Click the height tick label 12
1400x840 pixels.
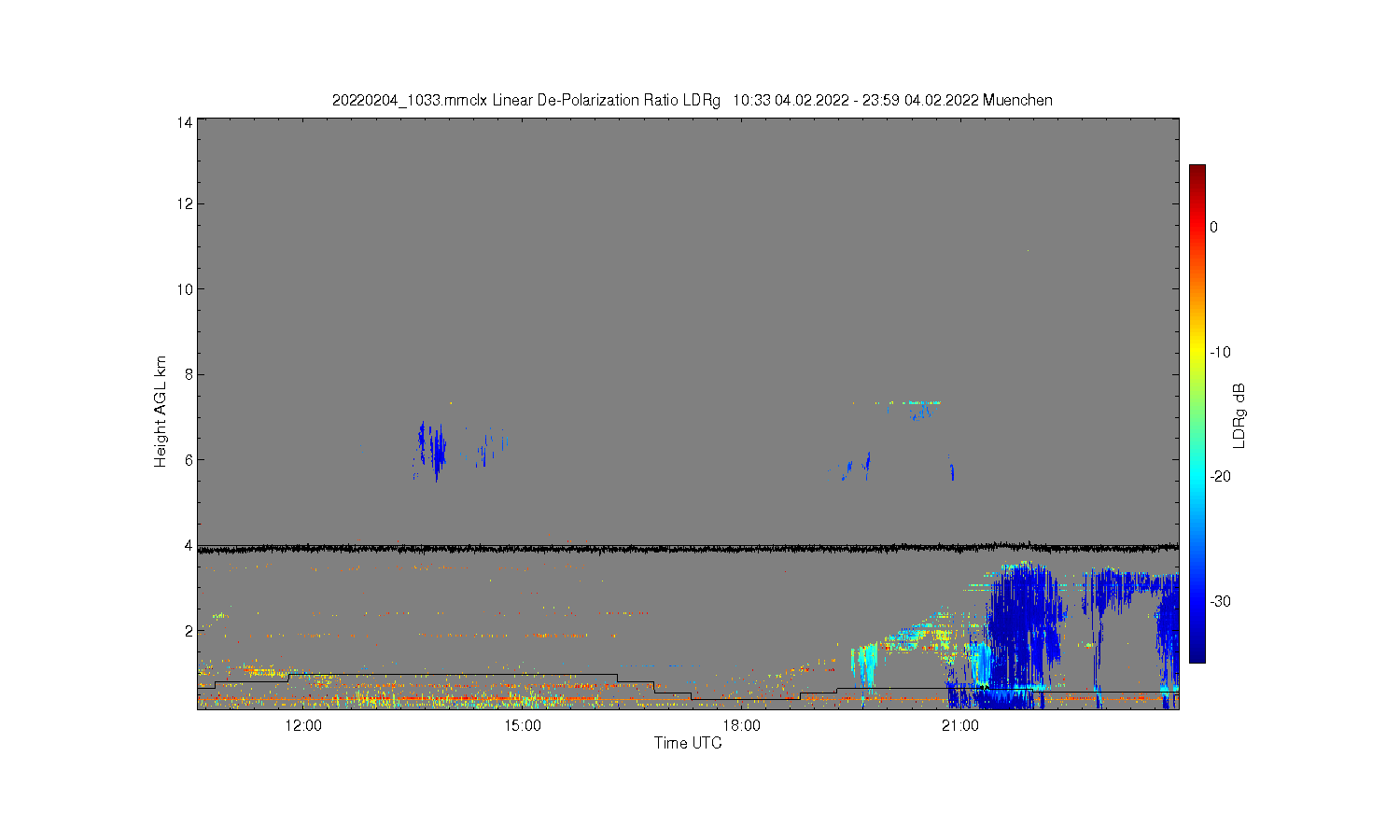[x=185, y=203]
